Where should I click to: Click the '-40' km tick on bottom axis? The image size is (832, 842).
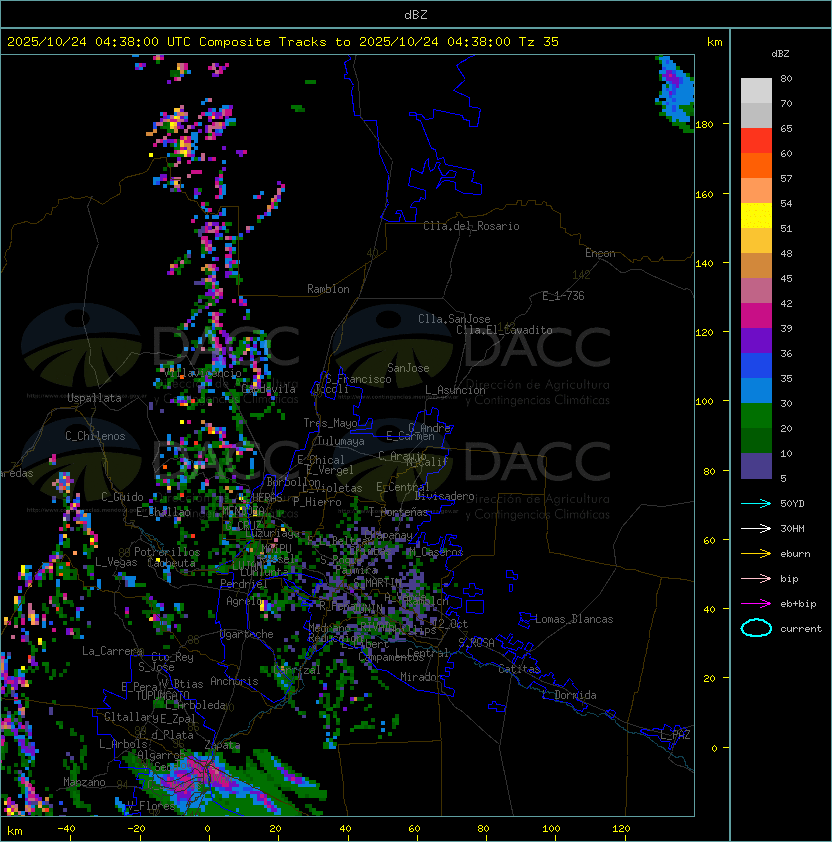[x=66, y=829]
